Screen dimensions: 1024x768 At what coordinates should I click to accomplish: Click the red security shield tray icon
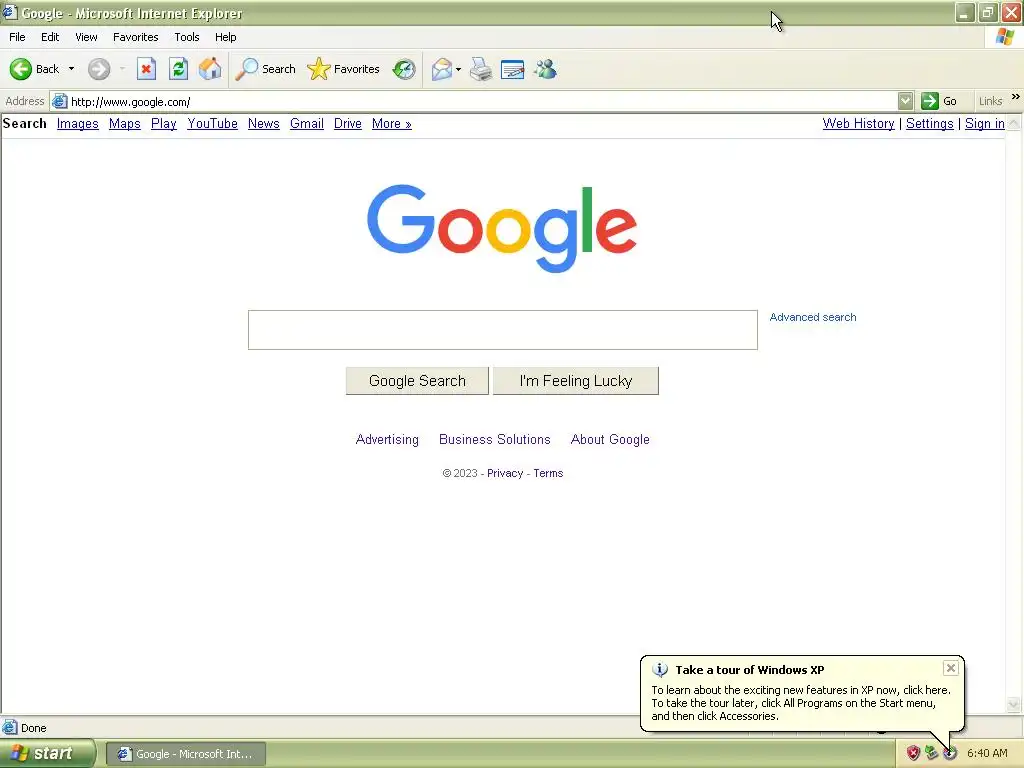913,754
